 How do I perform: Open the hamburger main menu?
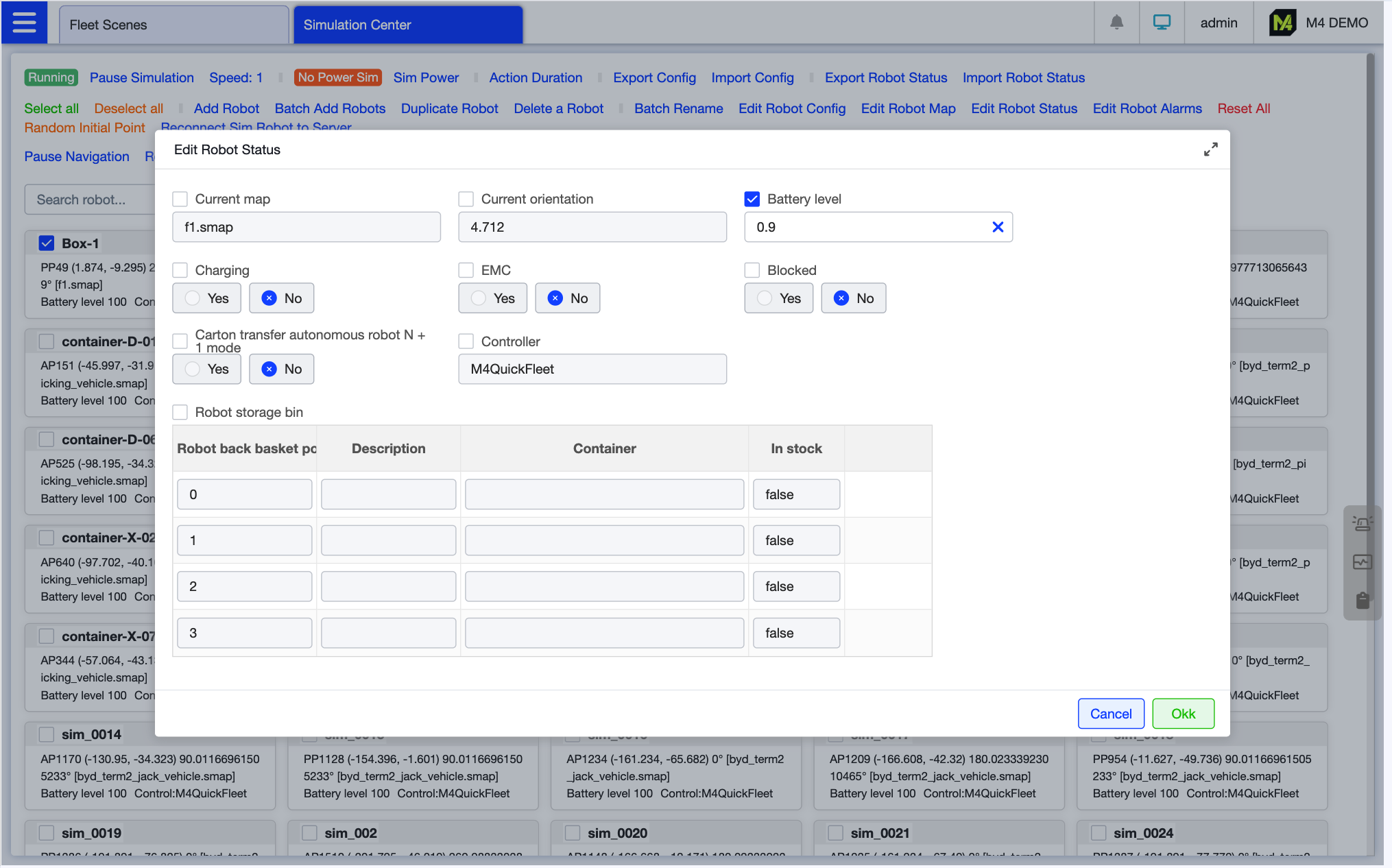(x=24, y=23)
